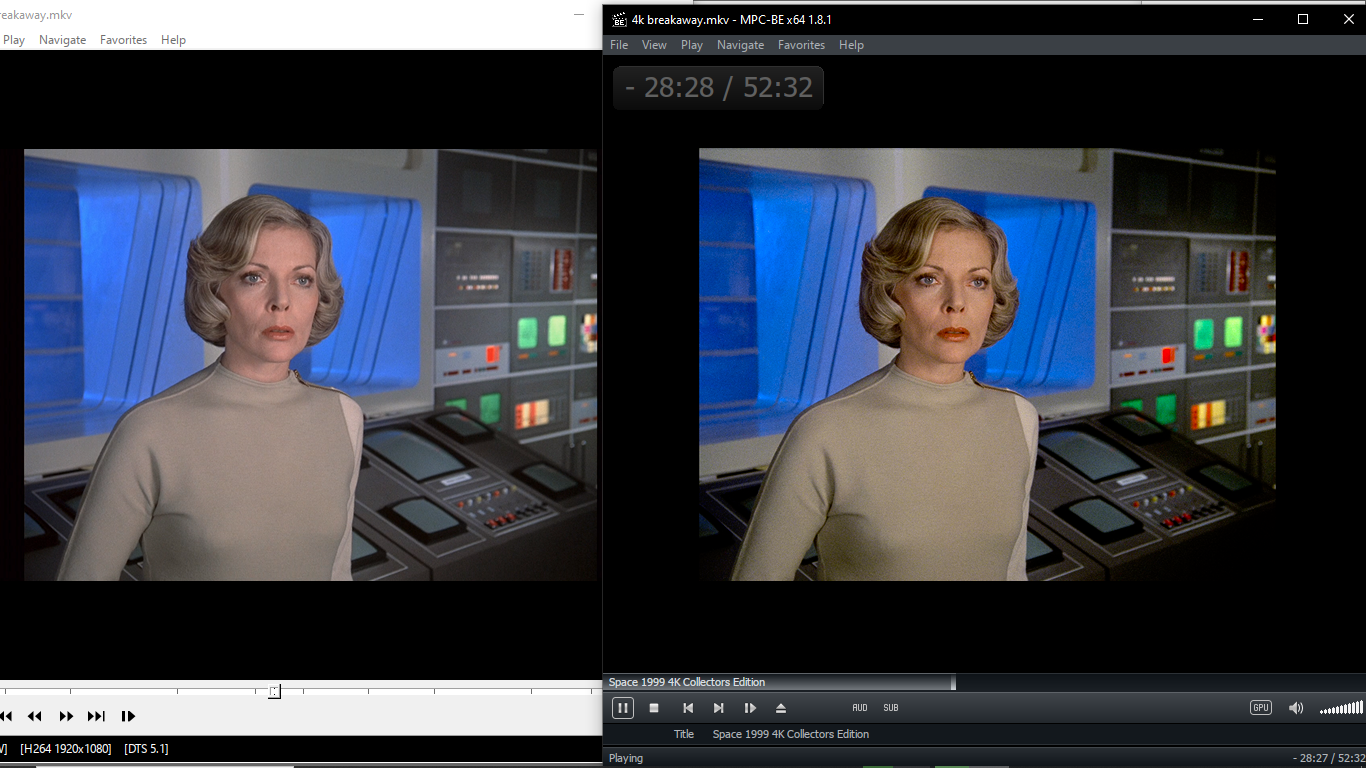This screenshot has height=768, width=1366.
Task: Minimize the left player window
Action: [579, 15]
